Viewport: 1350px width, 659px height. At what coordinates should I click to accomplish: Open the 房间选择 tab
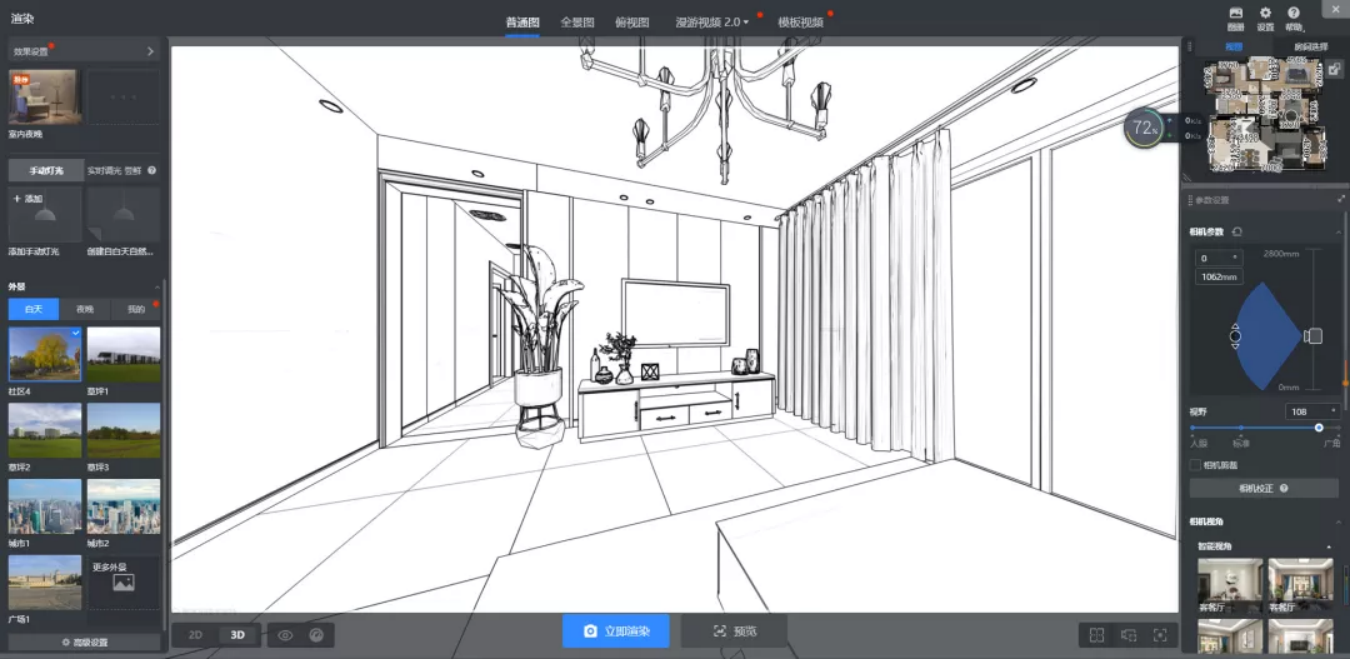point(1311,46)
